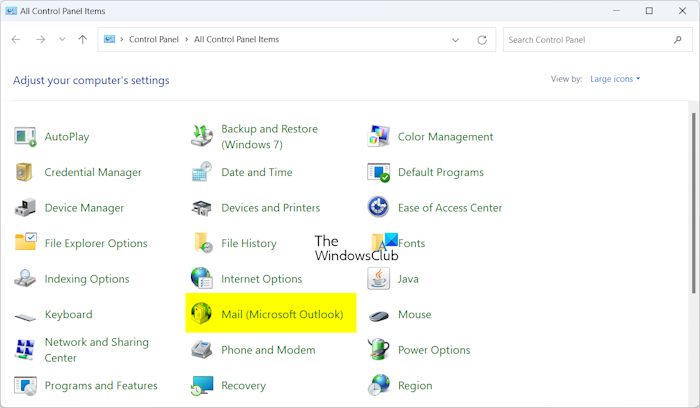This screenshot has width=700, height=408.
Task: Open the Backup and Restore icon
Action: pyautogui.click(x=202, y=137)
